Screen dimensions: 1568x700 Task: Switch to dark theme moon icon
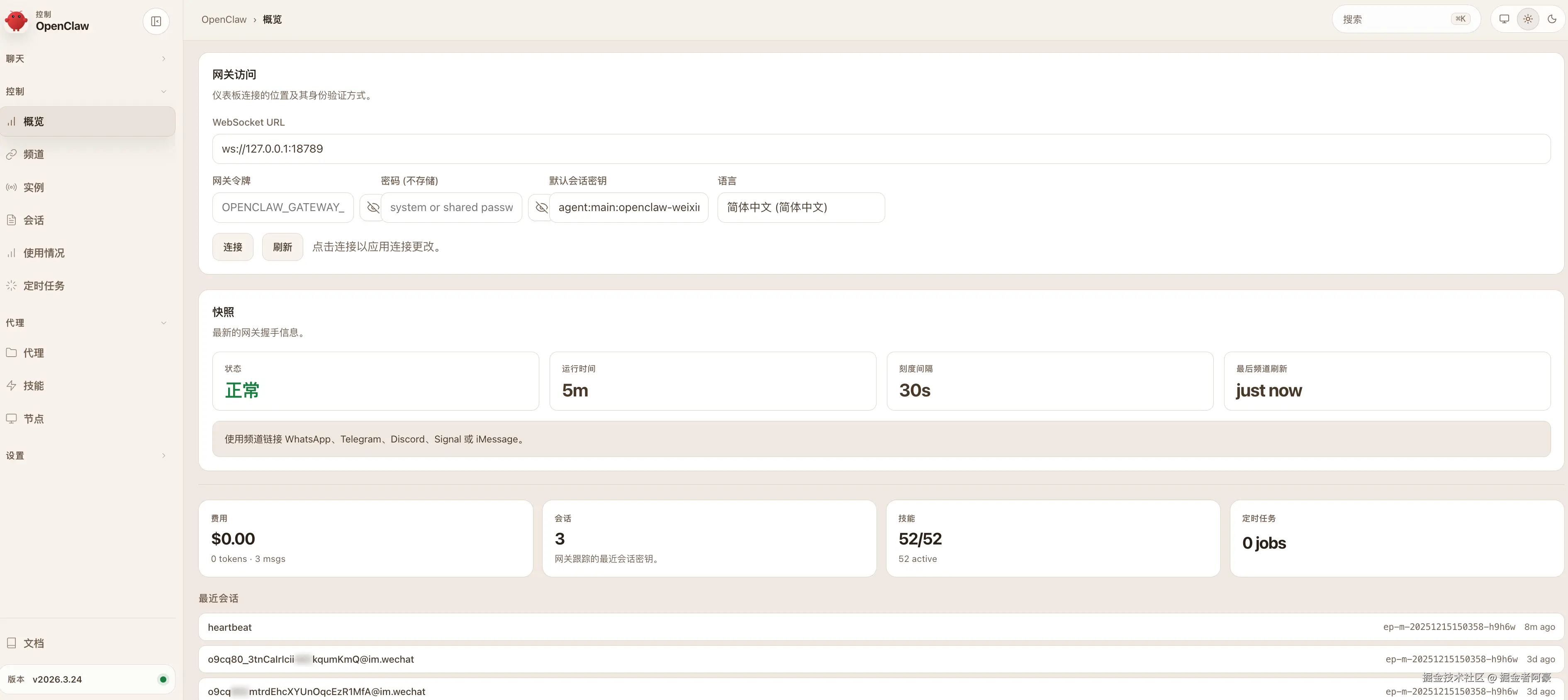(1551, 19)
